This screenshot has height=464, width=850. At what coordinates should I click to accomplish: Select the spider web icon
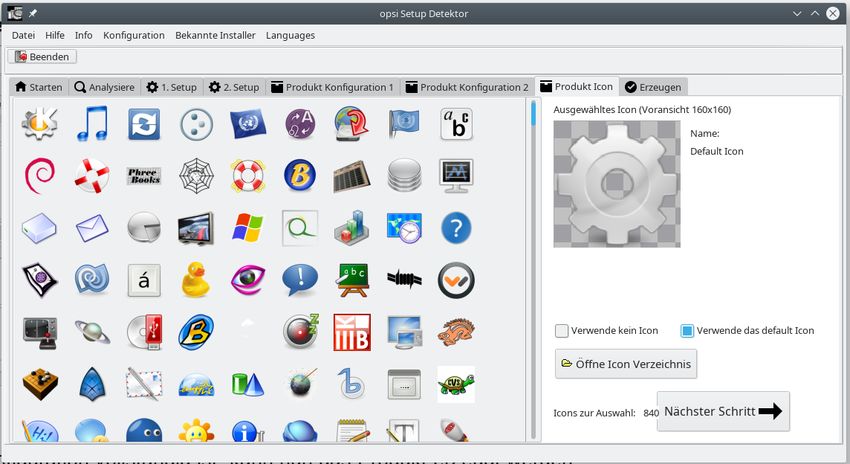[x=196, y=176]
